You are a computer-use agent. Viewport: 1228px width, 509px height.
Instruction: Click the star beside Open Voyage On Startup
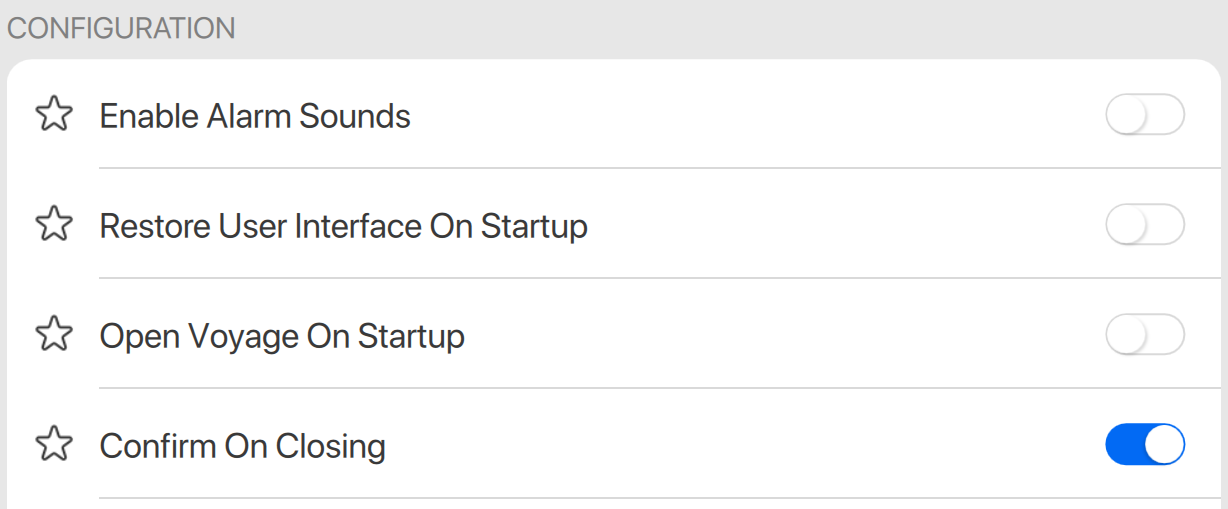coord(54,335)
